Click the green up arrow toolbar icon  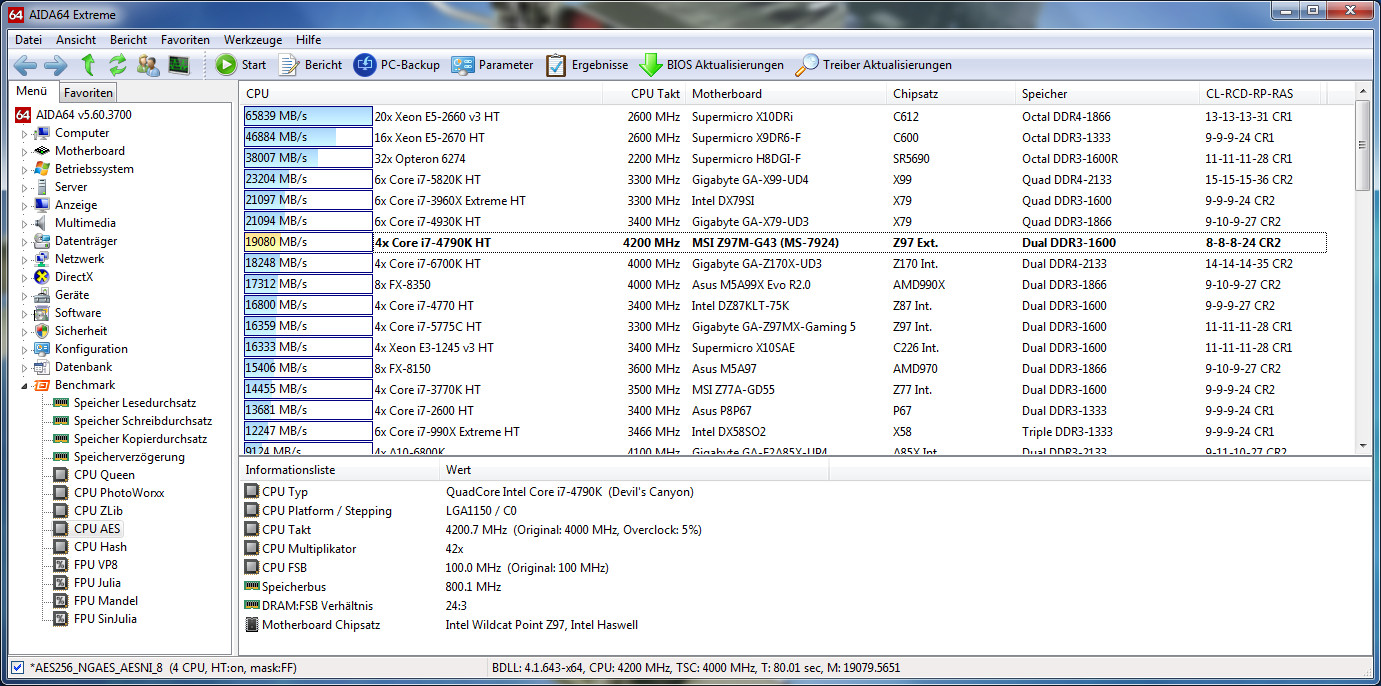click(88, 65)
